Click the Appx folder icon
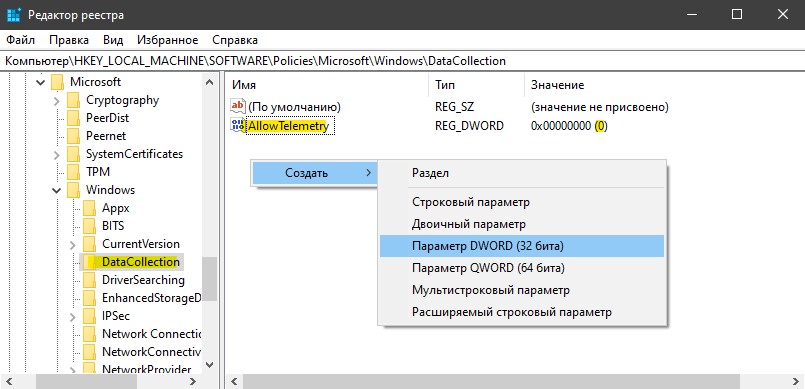 89,208
